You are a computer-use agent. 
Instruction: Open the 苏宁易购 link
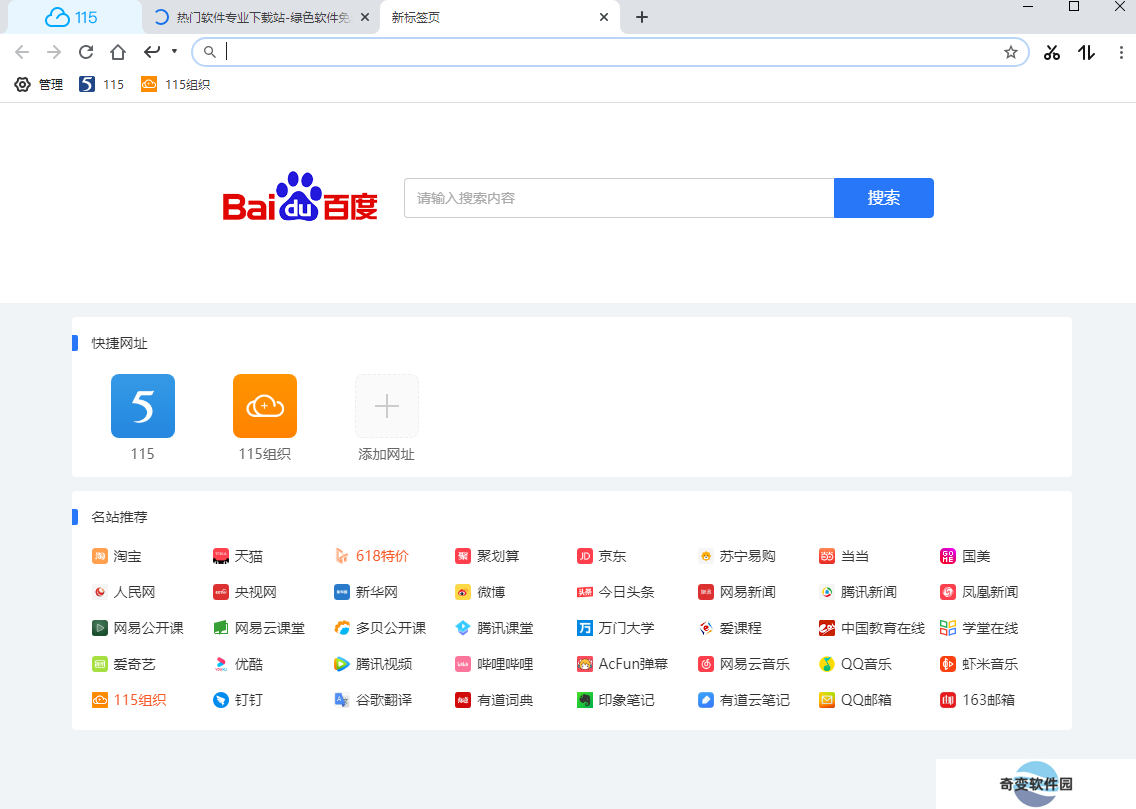[737, 556]
